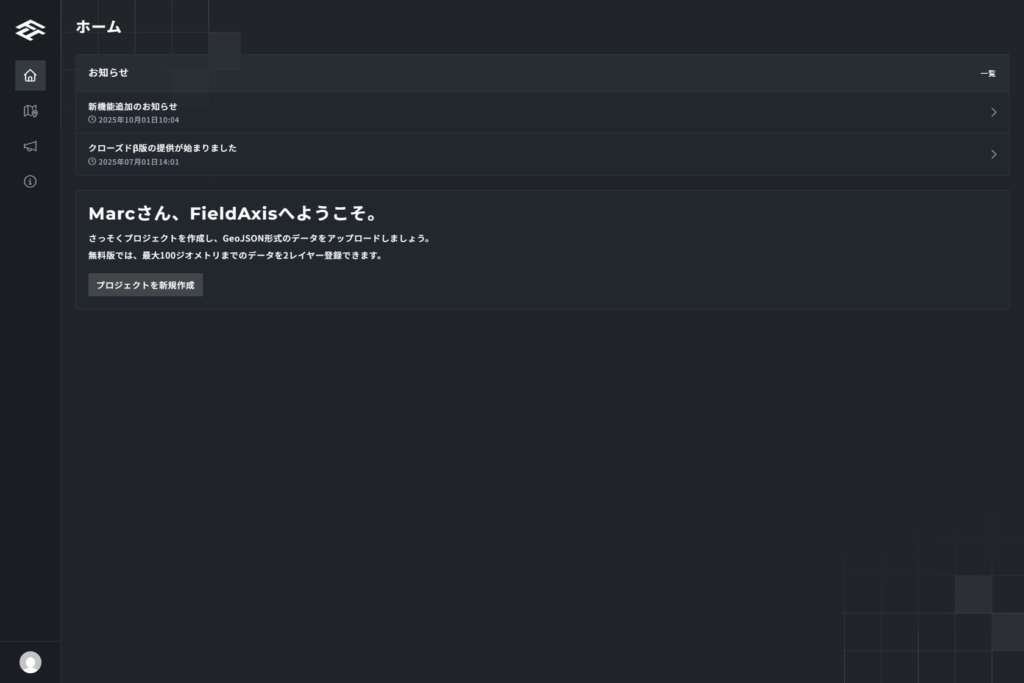Image resolution: width=1024 pixels, height=683 pixels.
Task: Click the GeoJSON upload description line
Action: [259, 238]
